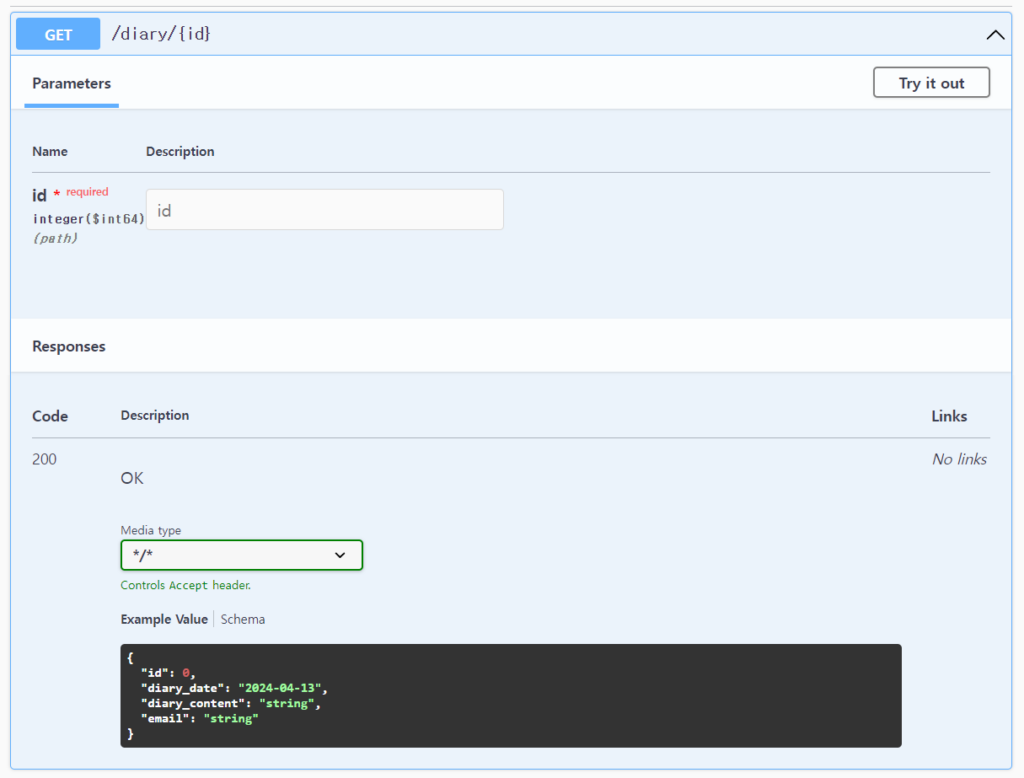Viewport: 1024px width, 778px height.
Task: Open the Media type dropdown
Action: point(242,555)
